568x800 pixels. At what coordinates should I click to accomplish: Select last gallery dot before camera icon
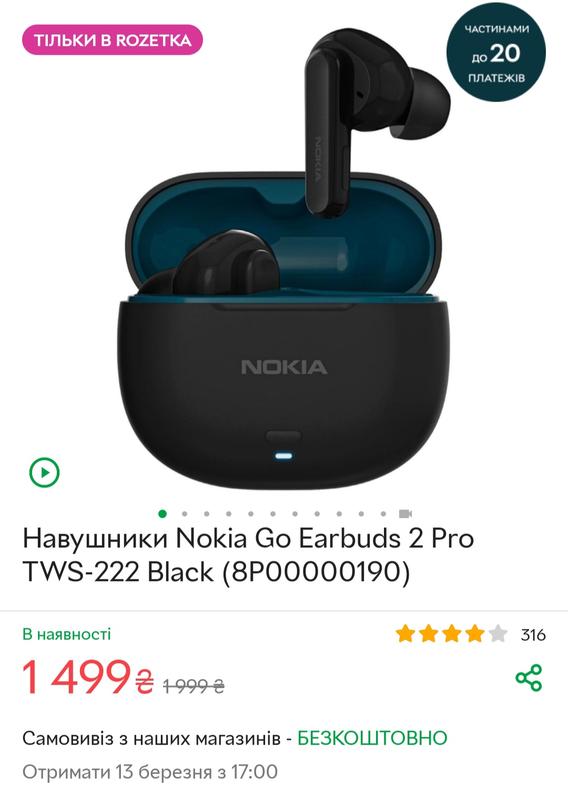383,514
